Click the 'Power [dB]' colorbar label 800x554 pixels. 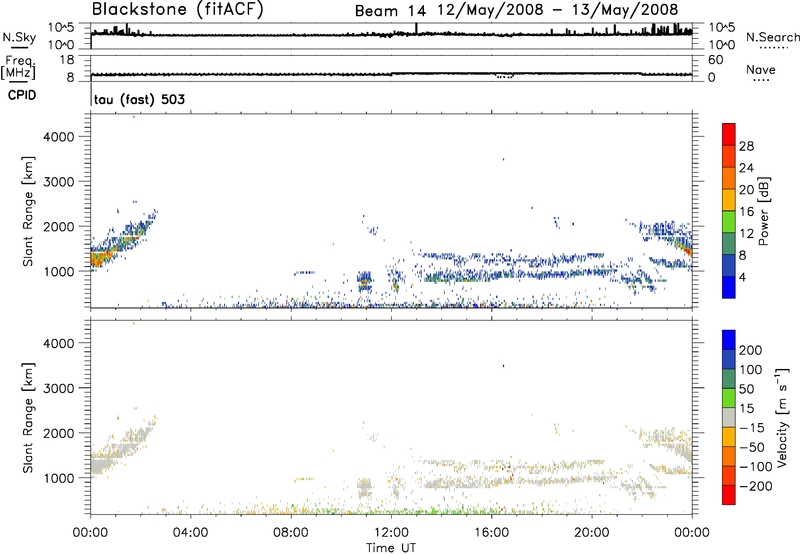tap(763, 211)
